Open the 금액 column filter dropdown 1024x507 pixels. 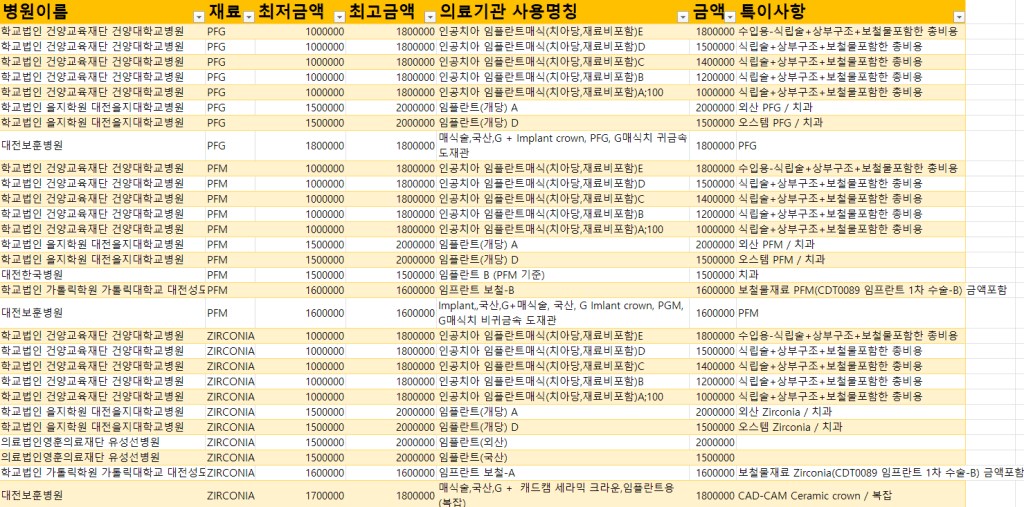coord(730,18)
